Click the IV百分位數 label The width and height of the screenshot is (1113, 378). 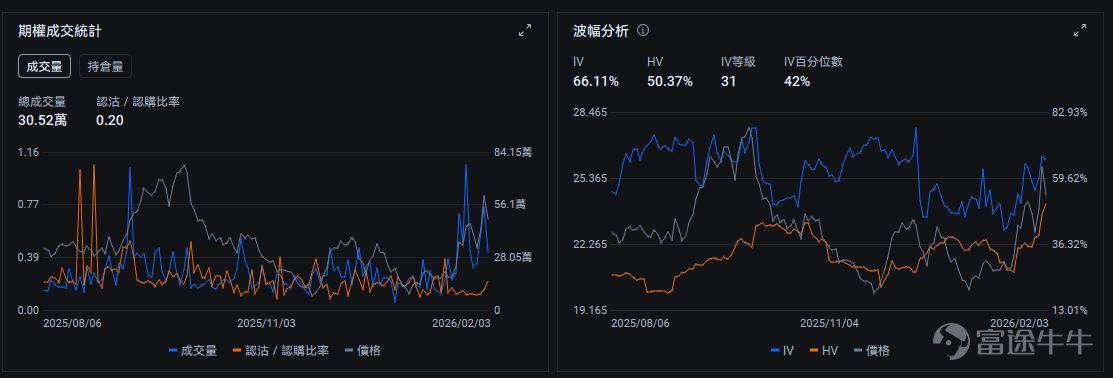[813, 62]
